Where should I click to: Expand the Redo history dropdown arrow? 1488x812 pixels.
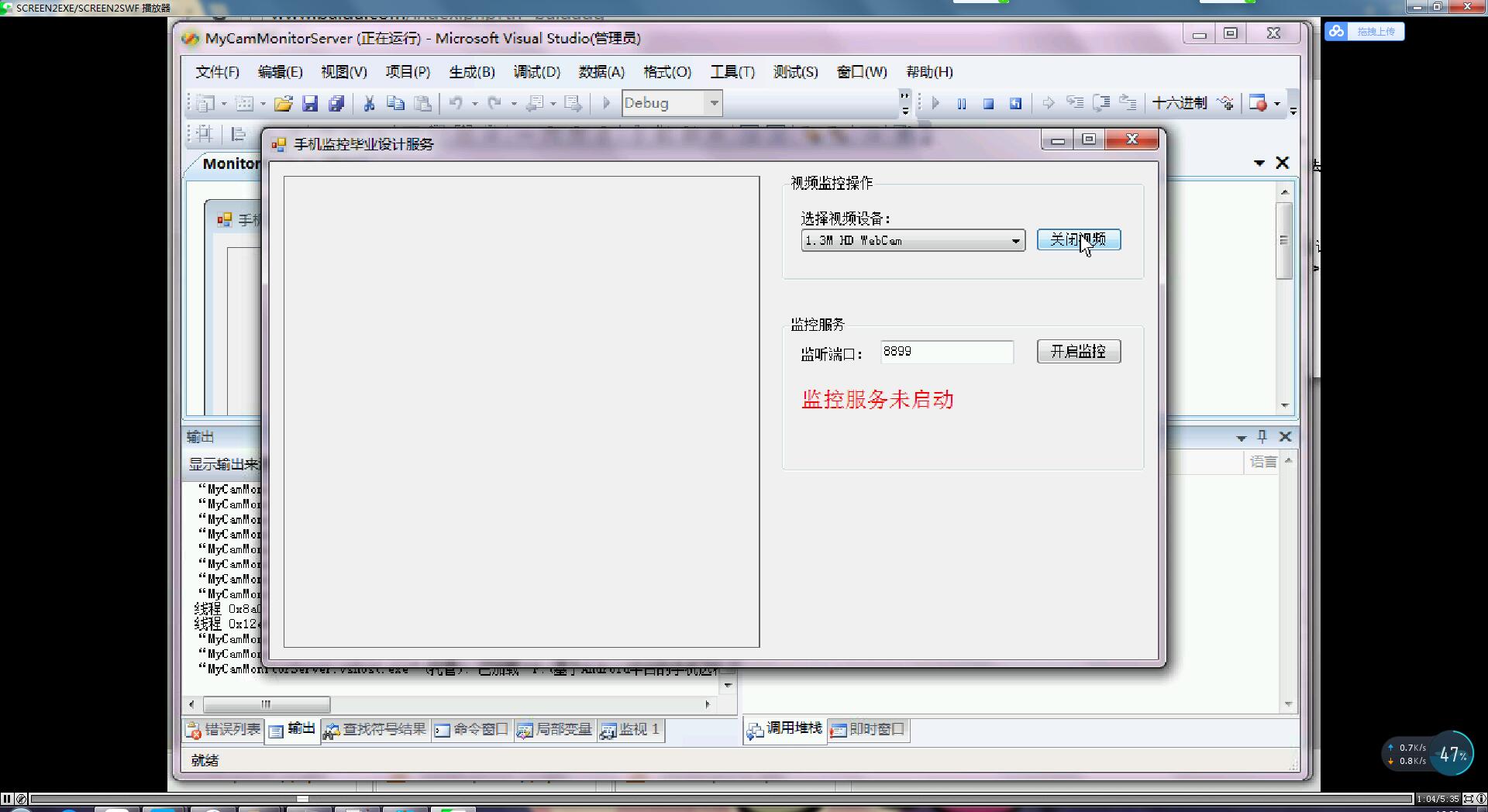pos(513,104)
